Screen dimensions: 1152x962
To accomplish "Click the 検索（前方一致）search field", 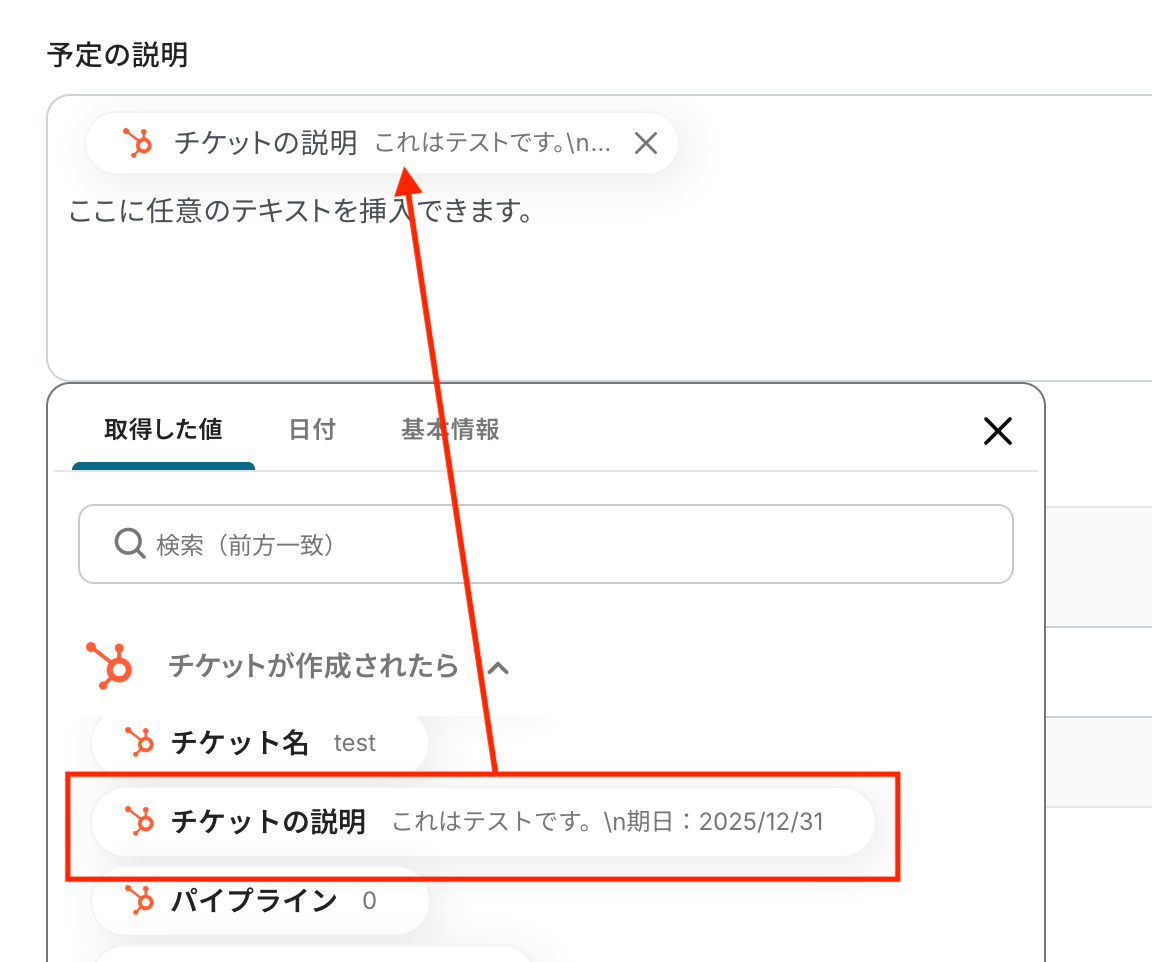I will (546, 544).
